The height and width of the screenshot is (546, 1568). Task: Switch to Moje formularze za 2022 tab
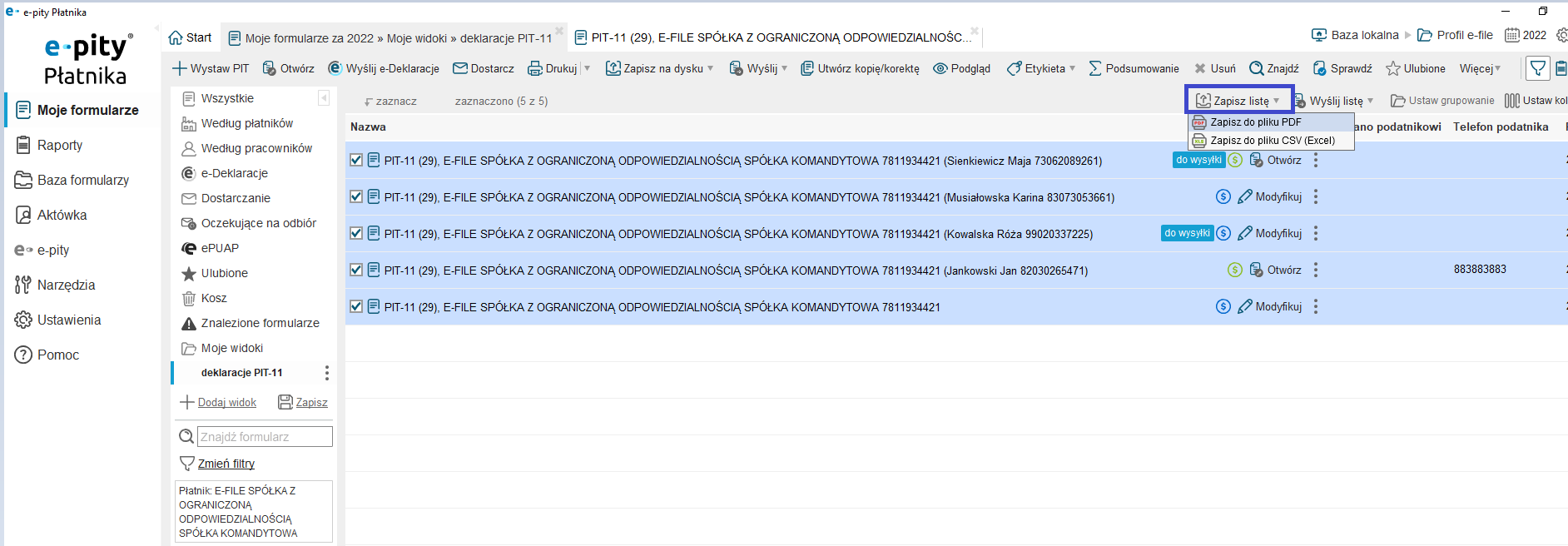[390, 37]
